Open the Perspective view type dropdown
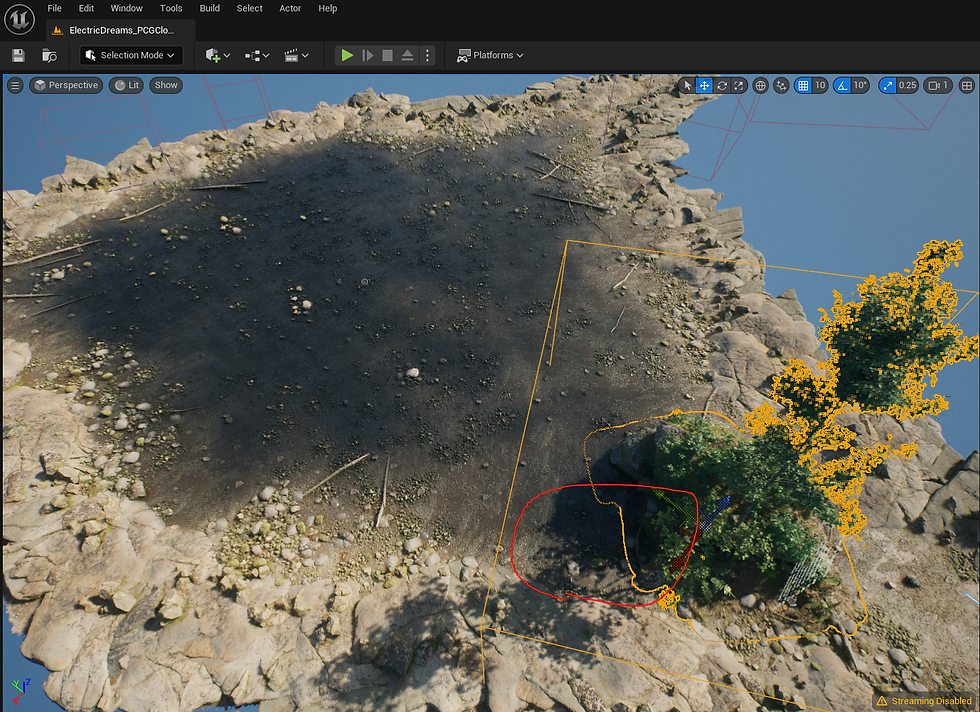This screenshot has height=712, width=980. (x=66, y=85)
